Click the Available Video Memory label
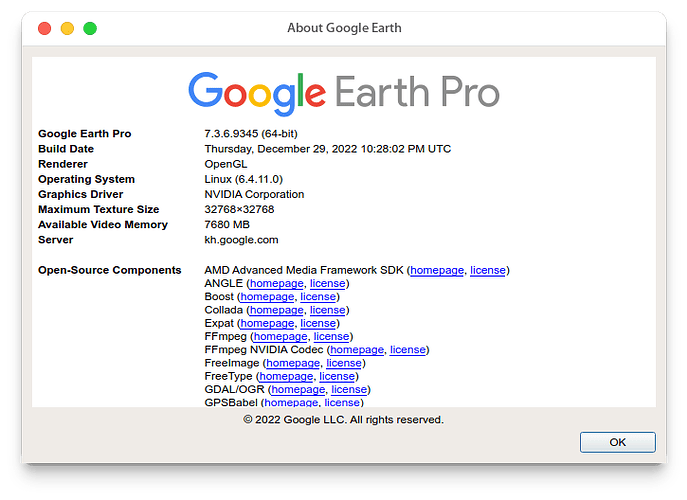 point(103,224)
